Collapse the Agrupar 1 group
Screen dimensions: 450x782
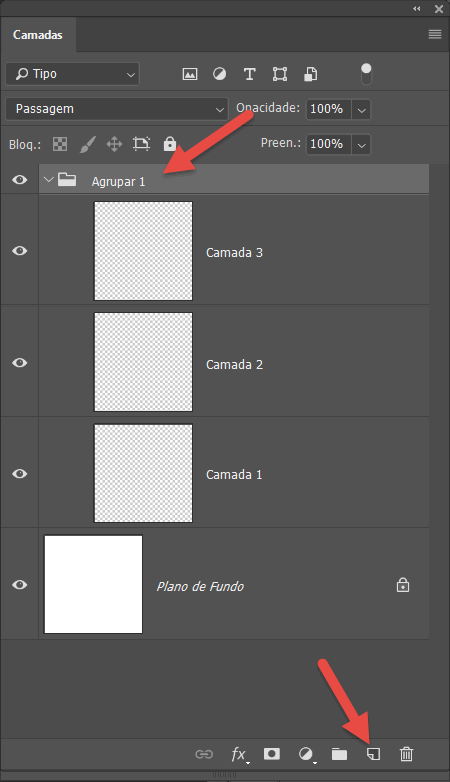pyautogui.click(x=48, y=179)
